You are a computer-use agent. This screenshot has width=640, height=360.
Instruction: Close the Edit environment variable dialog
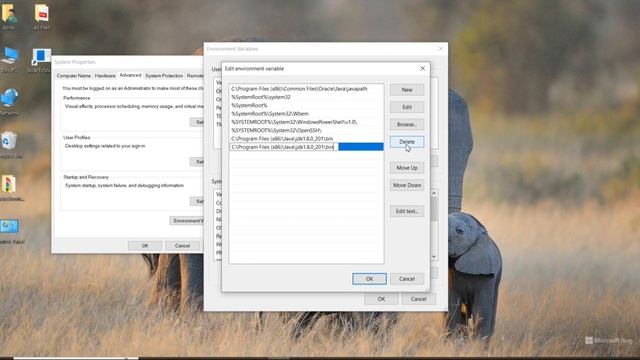tap(422, 69)
